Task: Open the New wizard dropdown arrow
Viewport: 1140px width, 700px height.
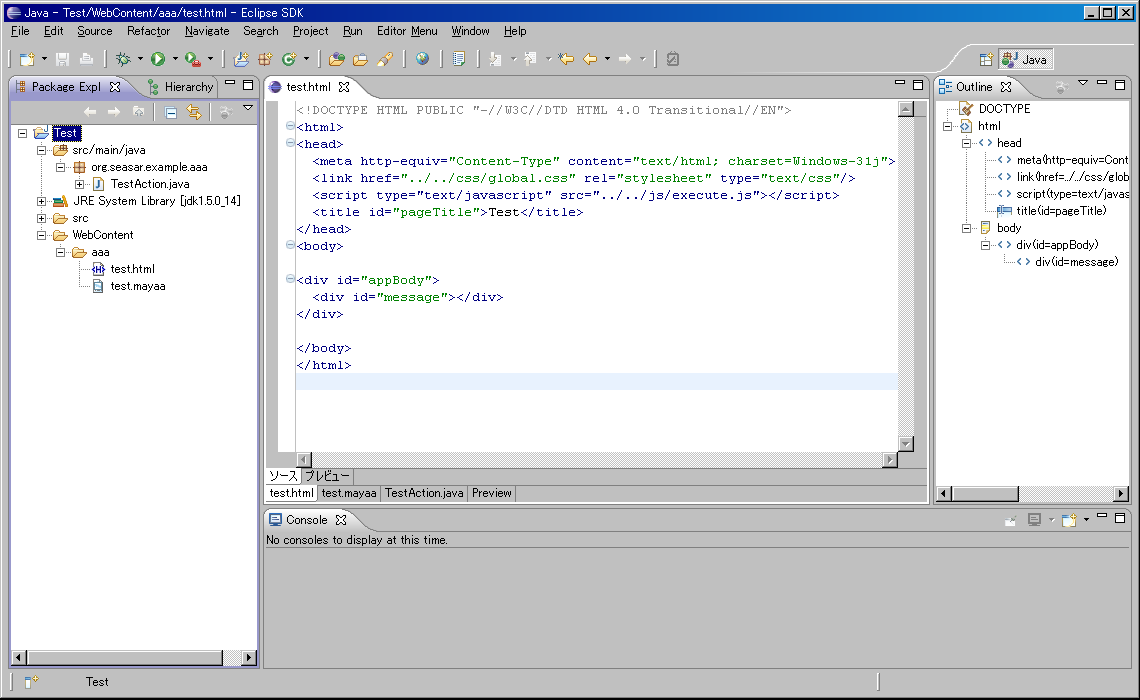Action: click(x=44, y=59)
